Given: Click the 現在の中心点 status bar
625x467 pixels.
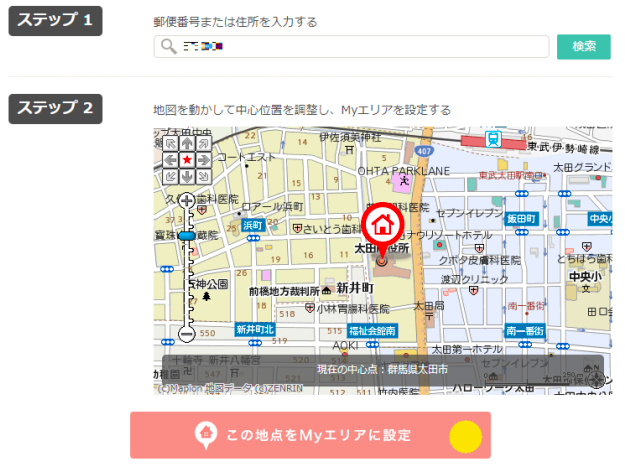Looking at the screenshot, I should click(383, 370).
